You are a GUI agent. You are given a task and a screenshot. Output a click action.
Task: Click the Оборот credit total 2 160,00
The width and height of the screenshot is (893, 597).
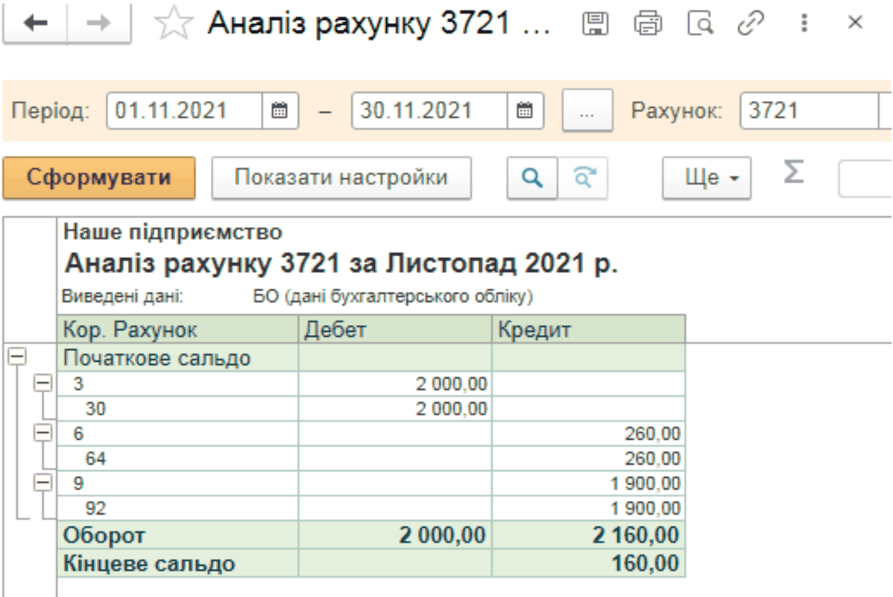point(636,535)
